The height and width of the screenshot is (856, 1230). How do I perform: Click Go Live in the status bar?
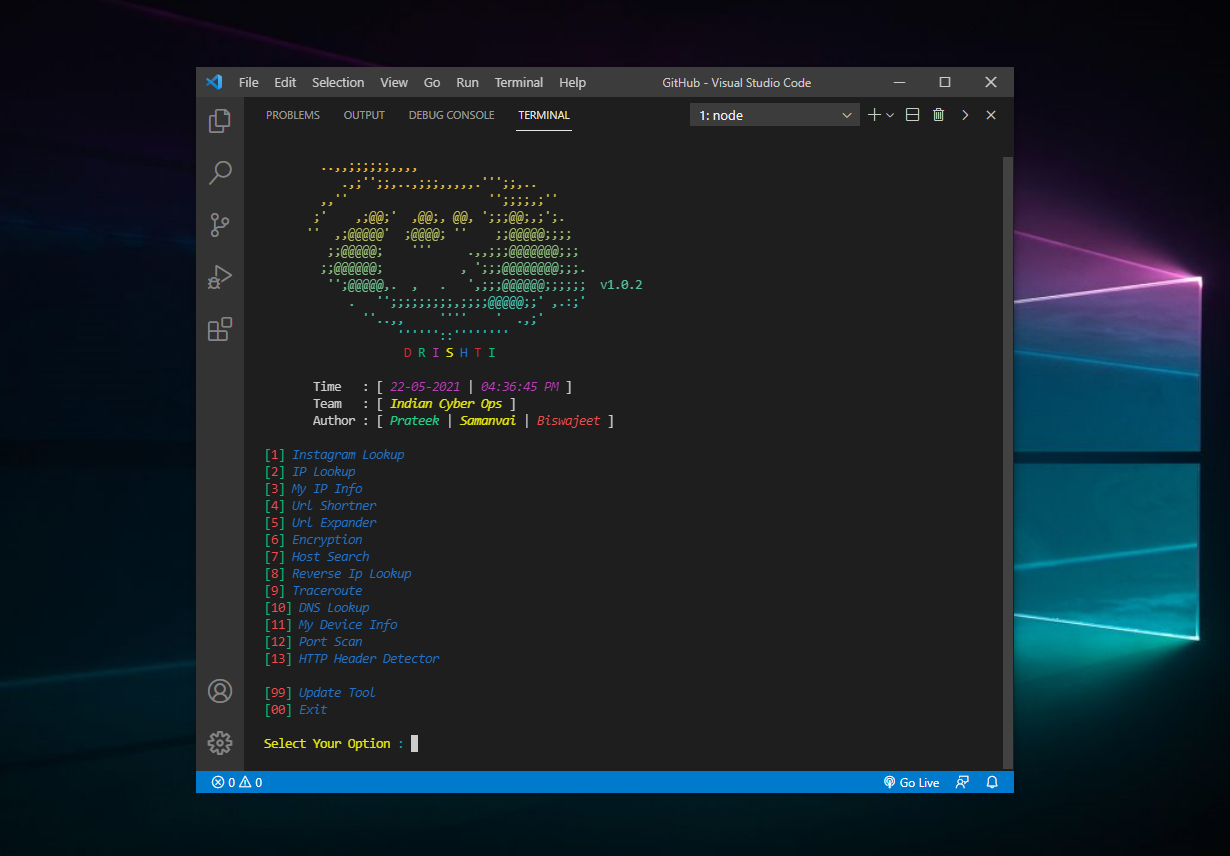911,782
